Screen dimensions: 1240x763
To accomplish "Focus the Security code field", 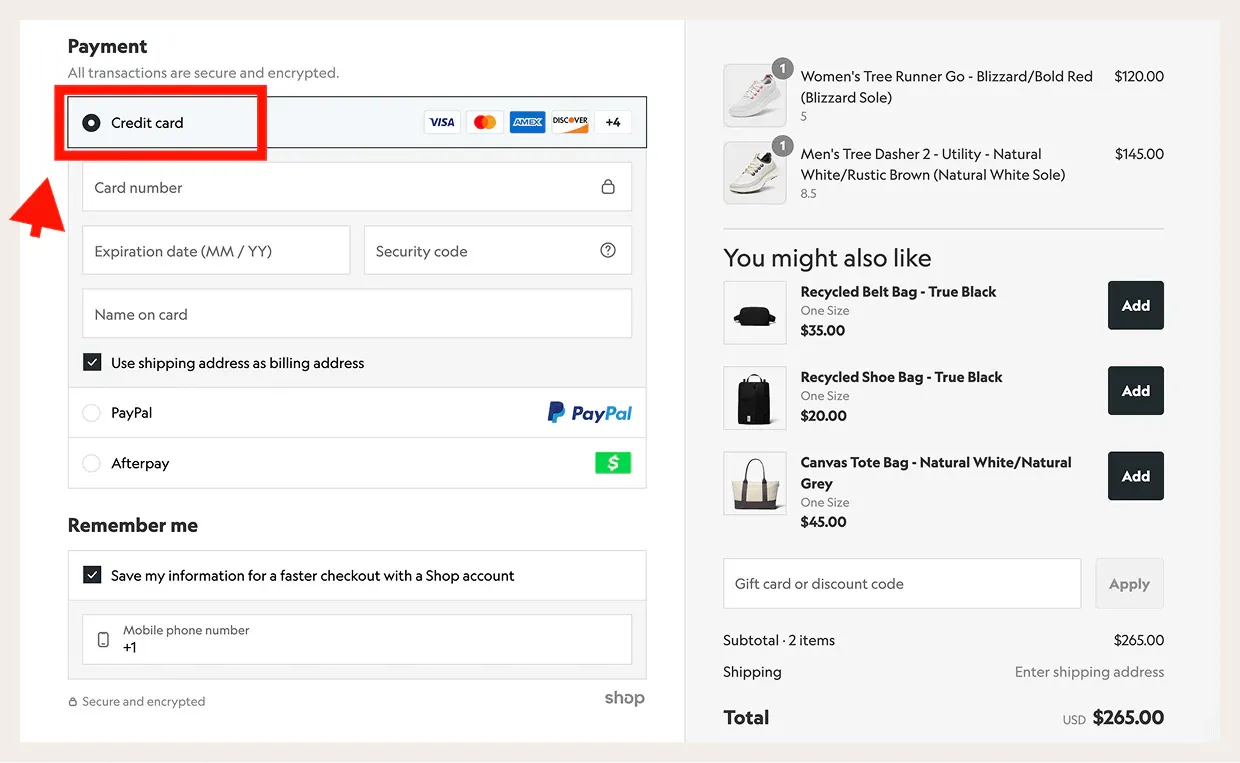I will pos(498,250).
